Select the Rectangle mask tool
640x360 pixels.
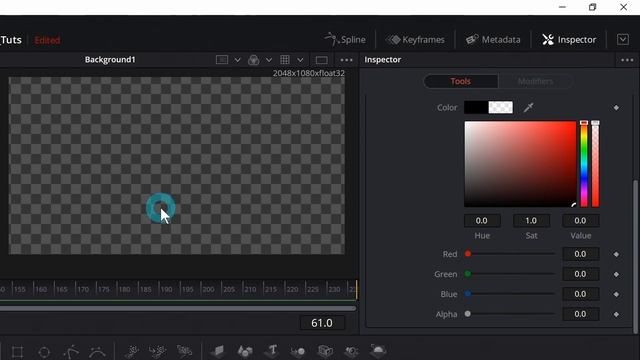[17, 351]
